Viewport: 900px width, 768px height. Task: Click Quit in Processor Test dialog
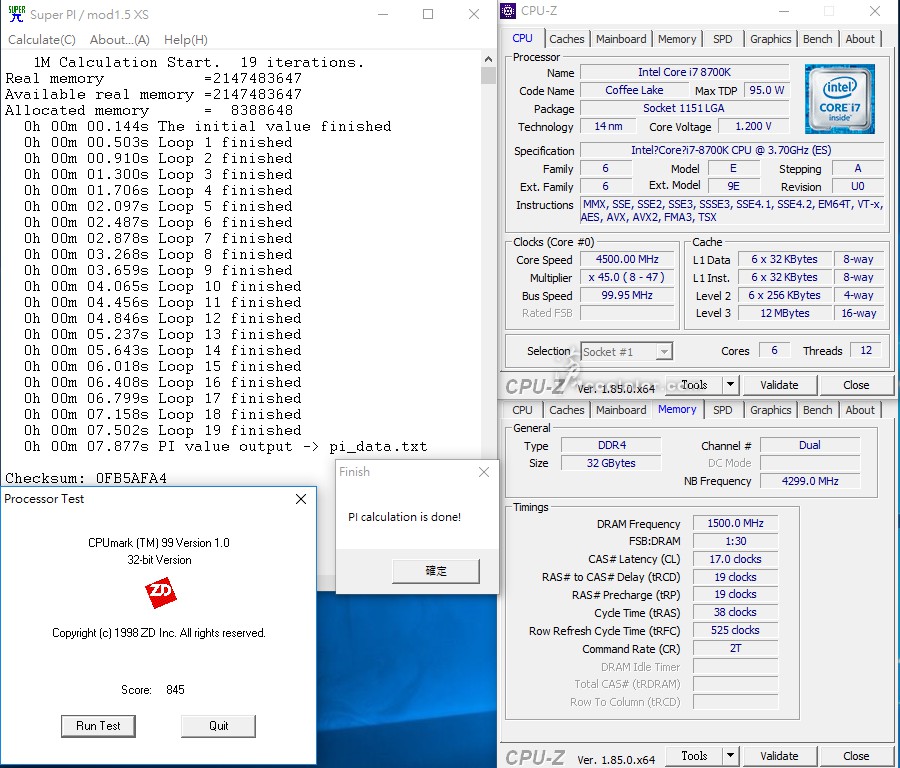point(218,726)
